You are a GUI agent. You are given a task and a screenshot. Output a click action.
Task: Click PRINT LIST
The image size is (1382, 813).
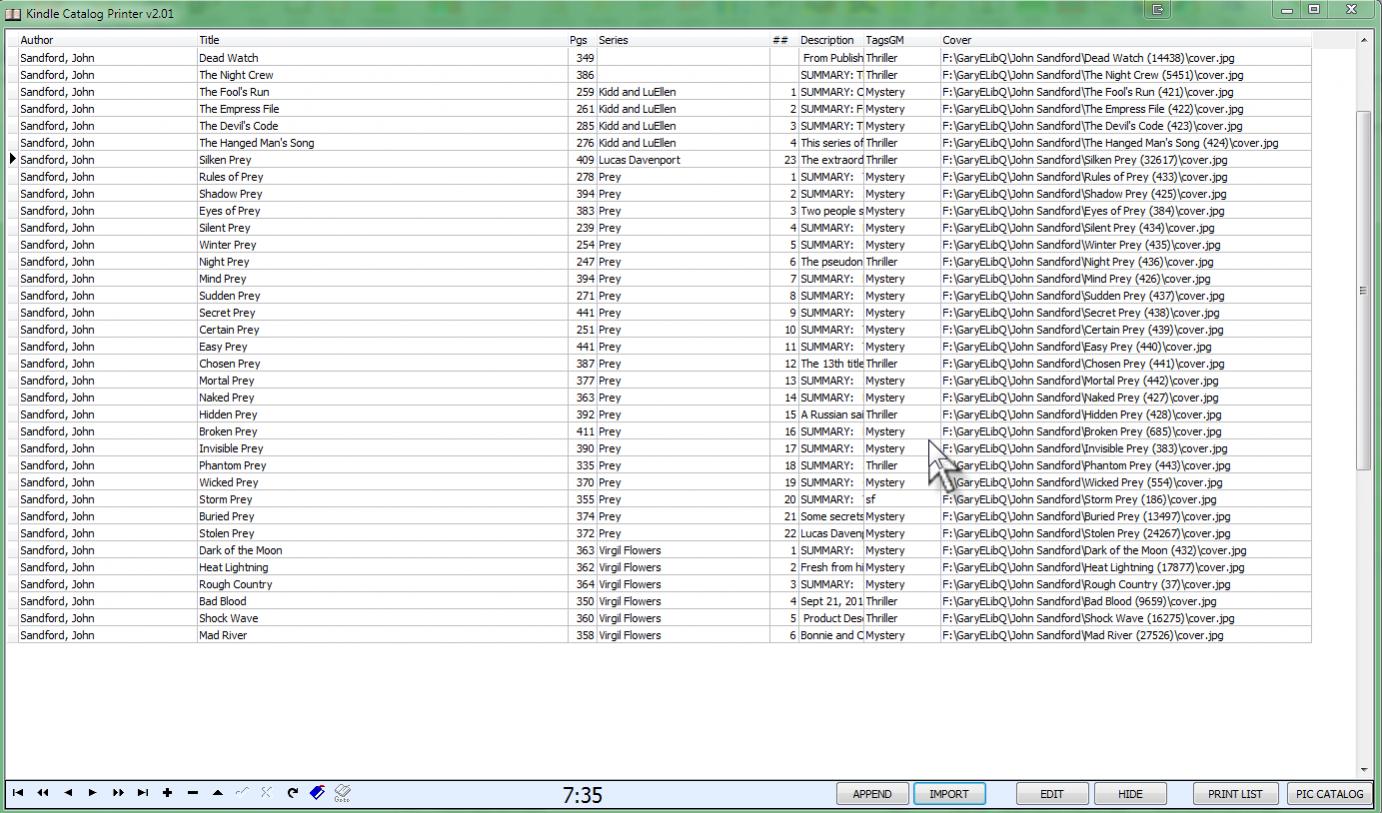point(1235,794)
